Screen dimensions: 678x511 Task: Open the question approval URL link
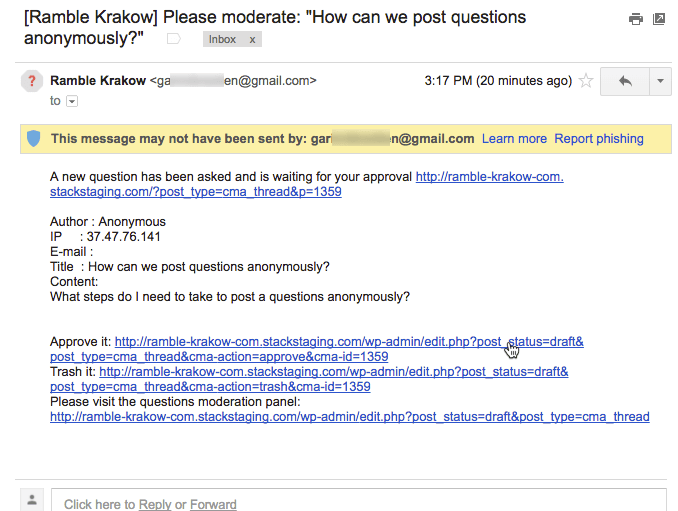pos(489,177)
